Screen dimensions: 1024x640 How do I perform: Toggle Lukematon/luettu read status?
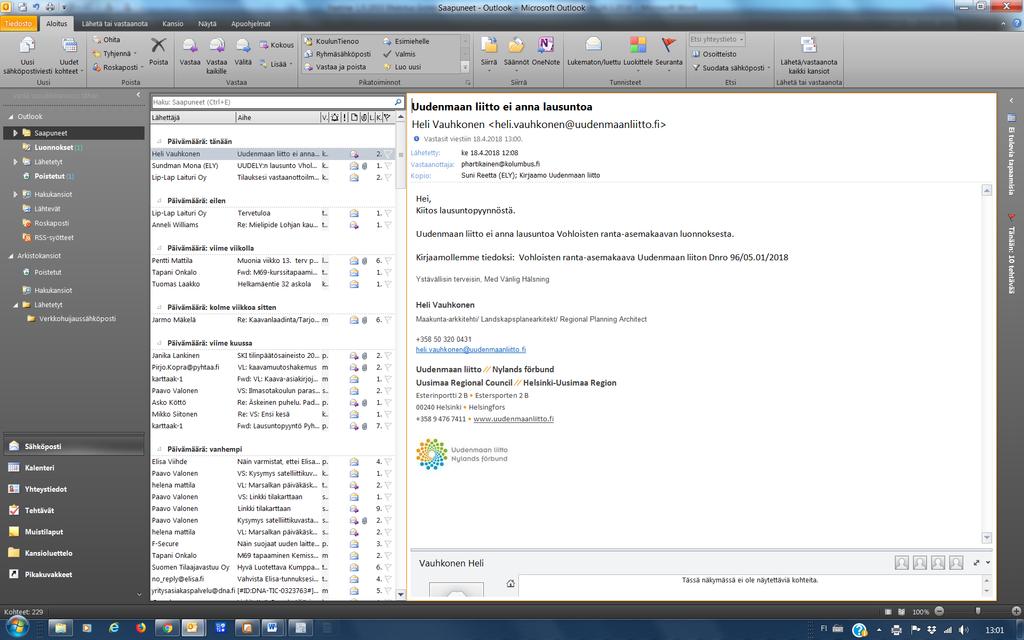pos(594,51)
